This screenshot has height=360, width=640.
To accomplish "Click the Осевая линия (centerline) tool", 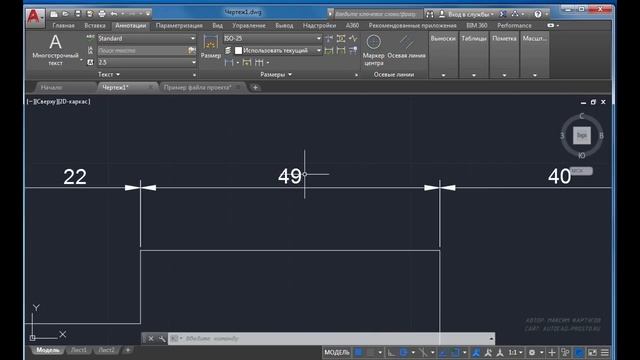I will pyautogui.click(x=406, y=47).
